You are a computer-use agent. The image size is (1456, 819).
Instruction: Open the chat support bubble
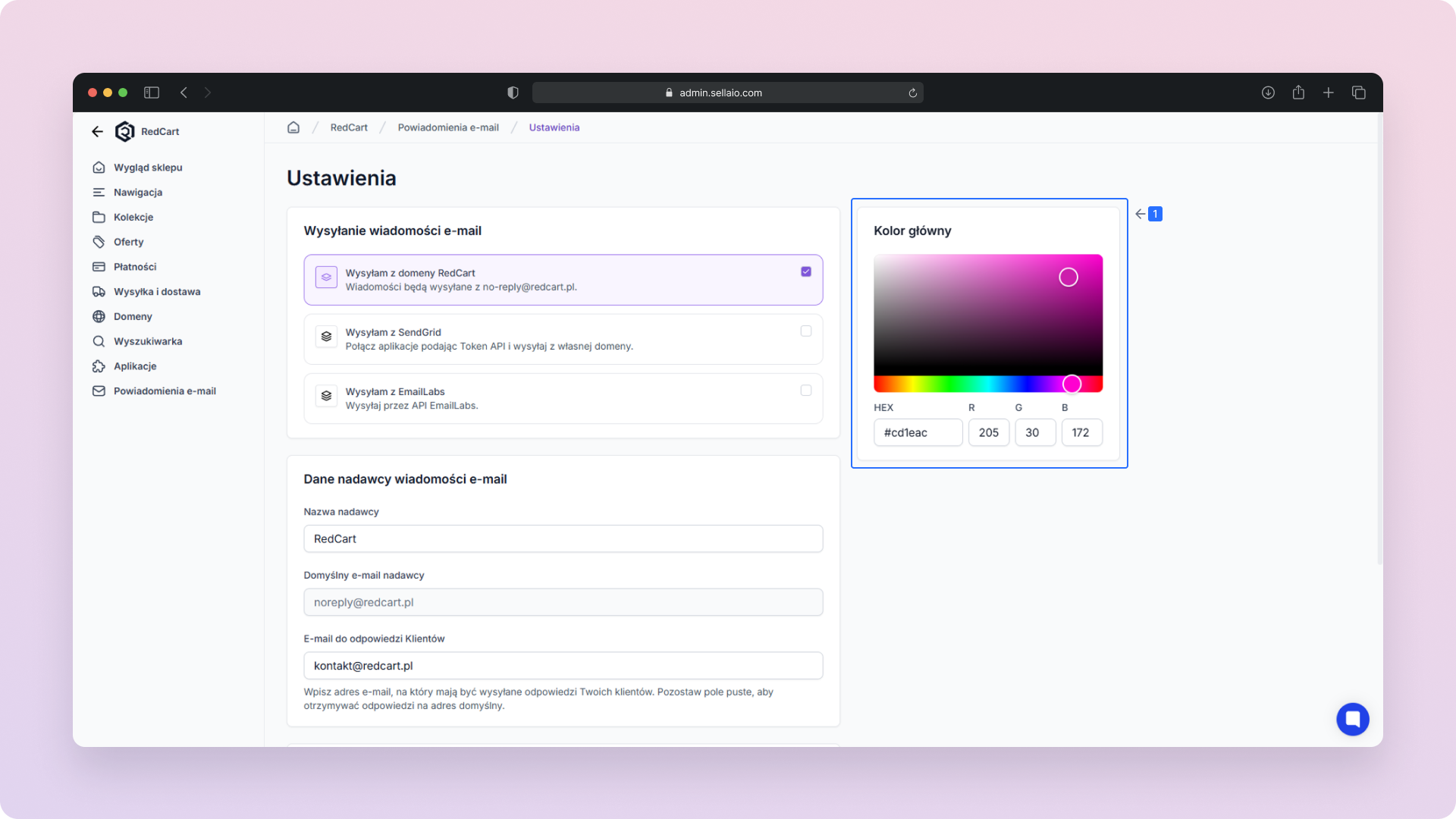[x=1352, y=719]
